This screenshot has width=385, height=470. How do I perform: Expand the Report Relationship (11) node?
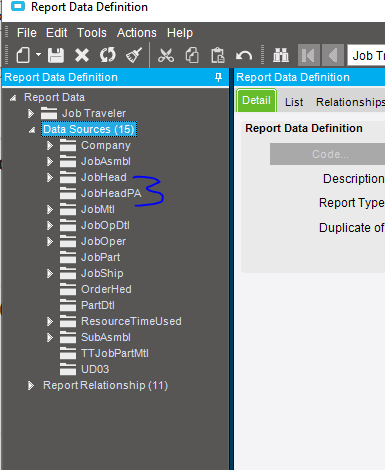click(x=31, y=385)
